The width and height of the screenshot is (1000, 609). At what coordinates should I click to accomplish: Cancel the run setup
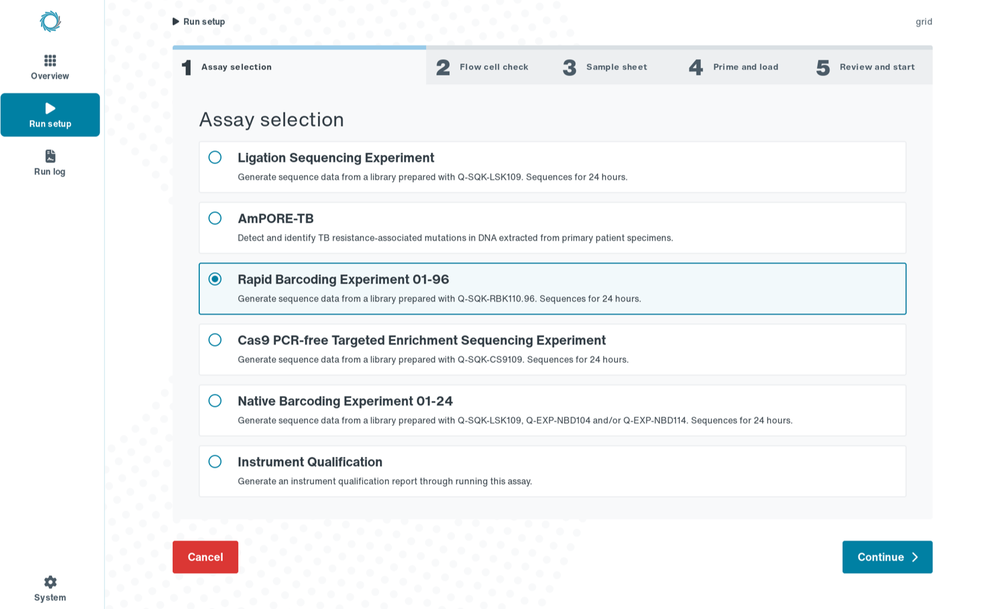(205, 557)
